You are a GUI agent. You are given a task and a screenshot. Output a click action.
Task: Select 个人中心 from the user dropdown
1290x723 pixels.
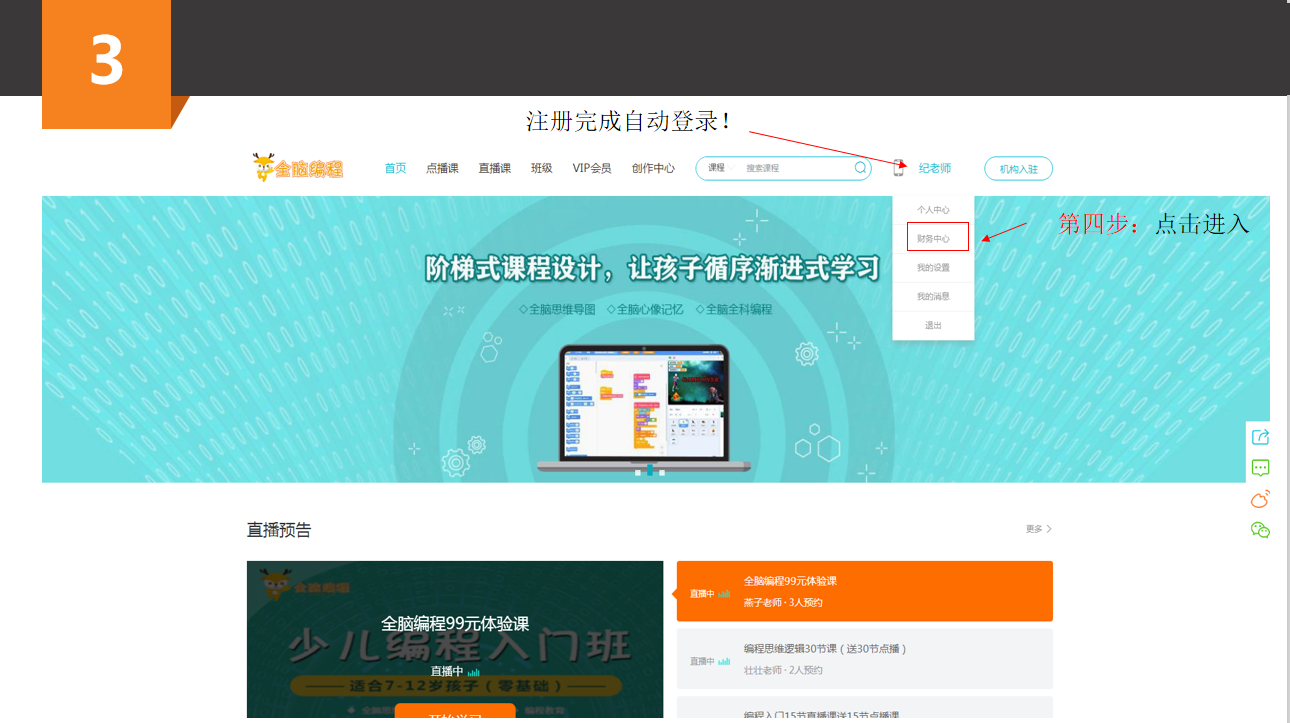[x=933, y=210]
